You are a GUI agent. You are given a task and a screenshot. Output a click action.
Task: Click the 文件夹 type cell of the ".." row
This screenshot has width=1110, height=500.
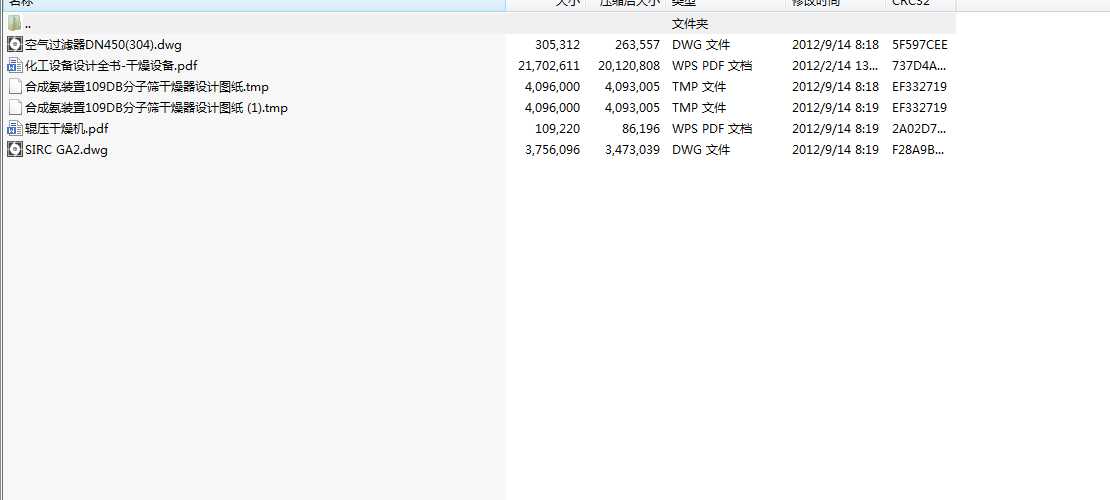(x=690, y=24)
